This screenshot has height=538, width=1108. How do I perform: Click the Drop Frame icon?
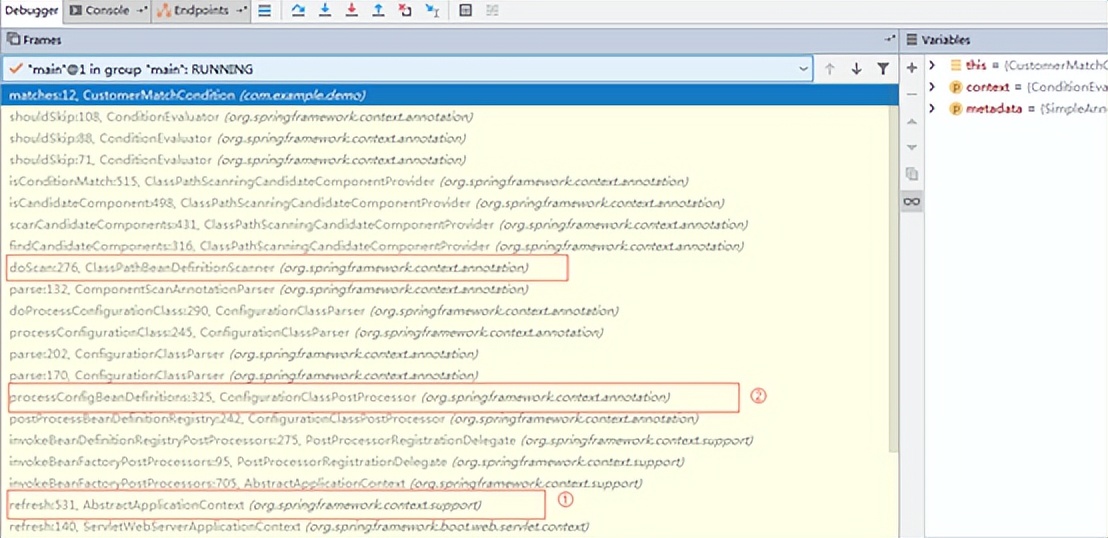coord(405,11)
